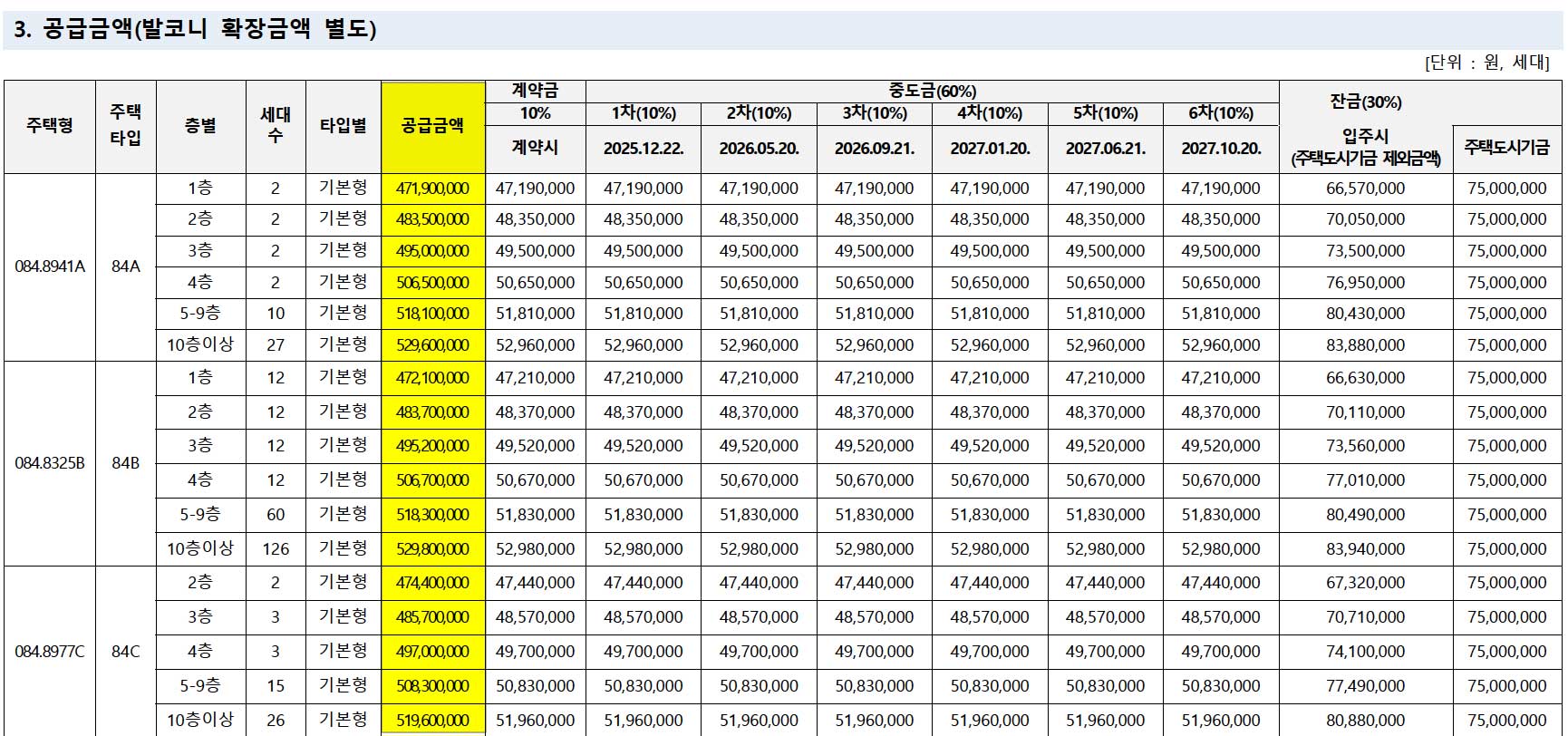
Task: Click the 2027.10.20. installment date header
Action: coord(1222,149)
